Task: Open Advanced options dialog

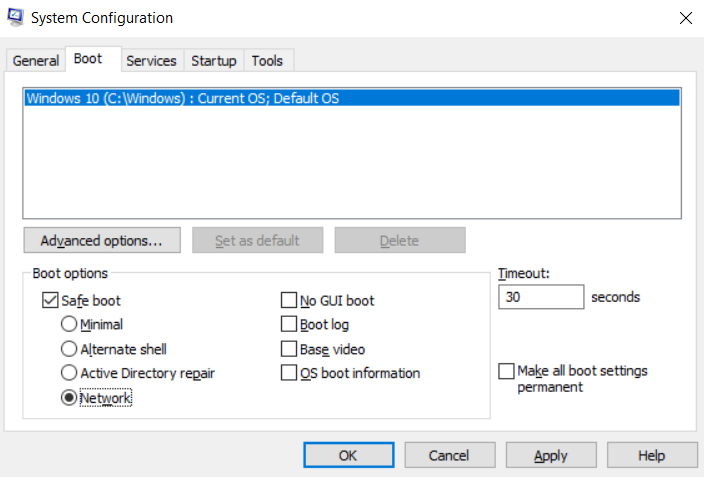Action: click(x=101, y=240)
